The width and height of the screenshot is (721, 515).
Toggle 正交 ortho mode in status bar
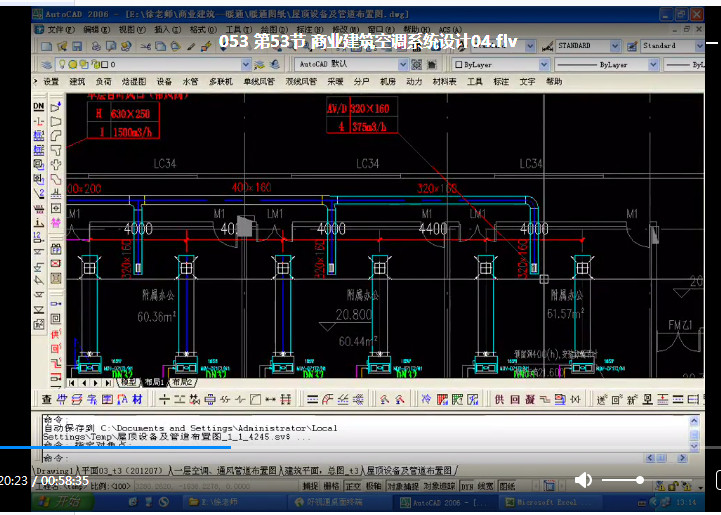(x=352, y=485)
